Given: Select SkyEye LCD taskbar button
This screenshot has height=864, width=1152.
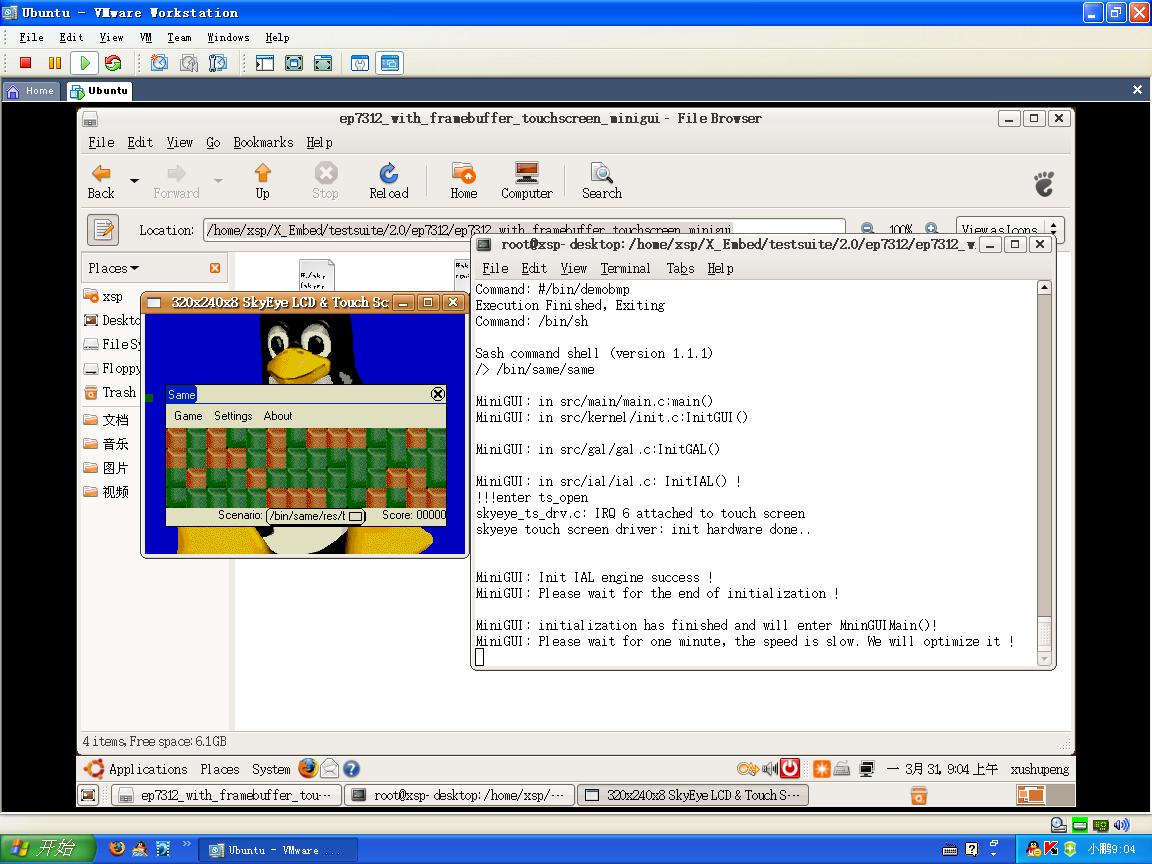Looking at the screenshot, I should point(693,795).
